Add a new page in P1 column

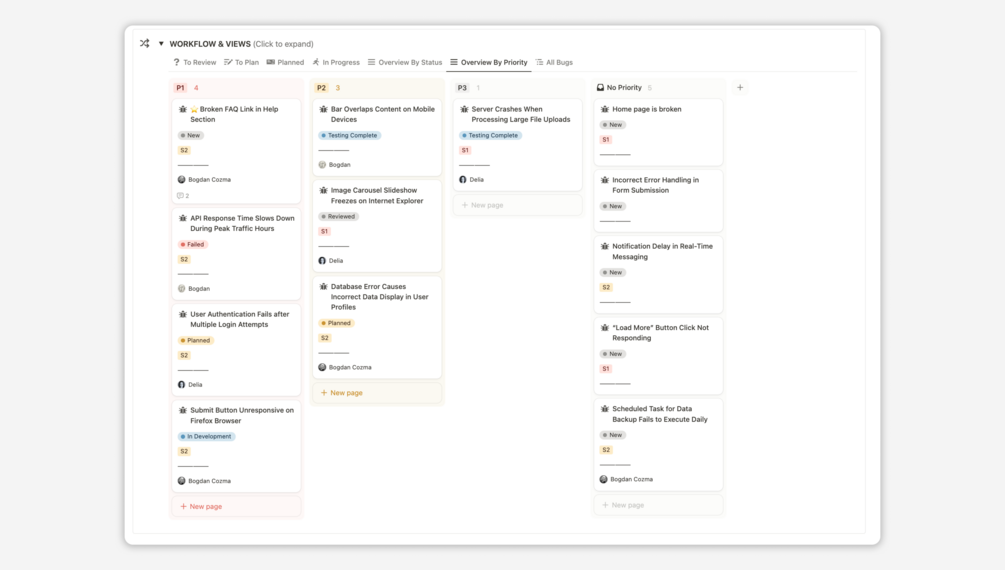click(x=202, y=507)
